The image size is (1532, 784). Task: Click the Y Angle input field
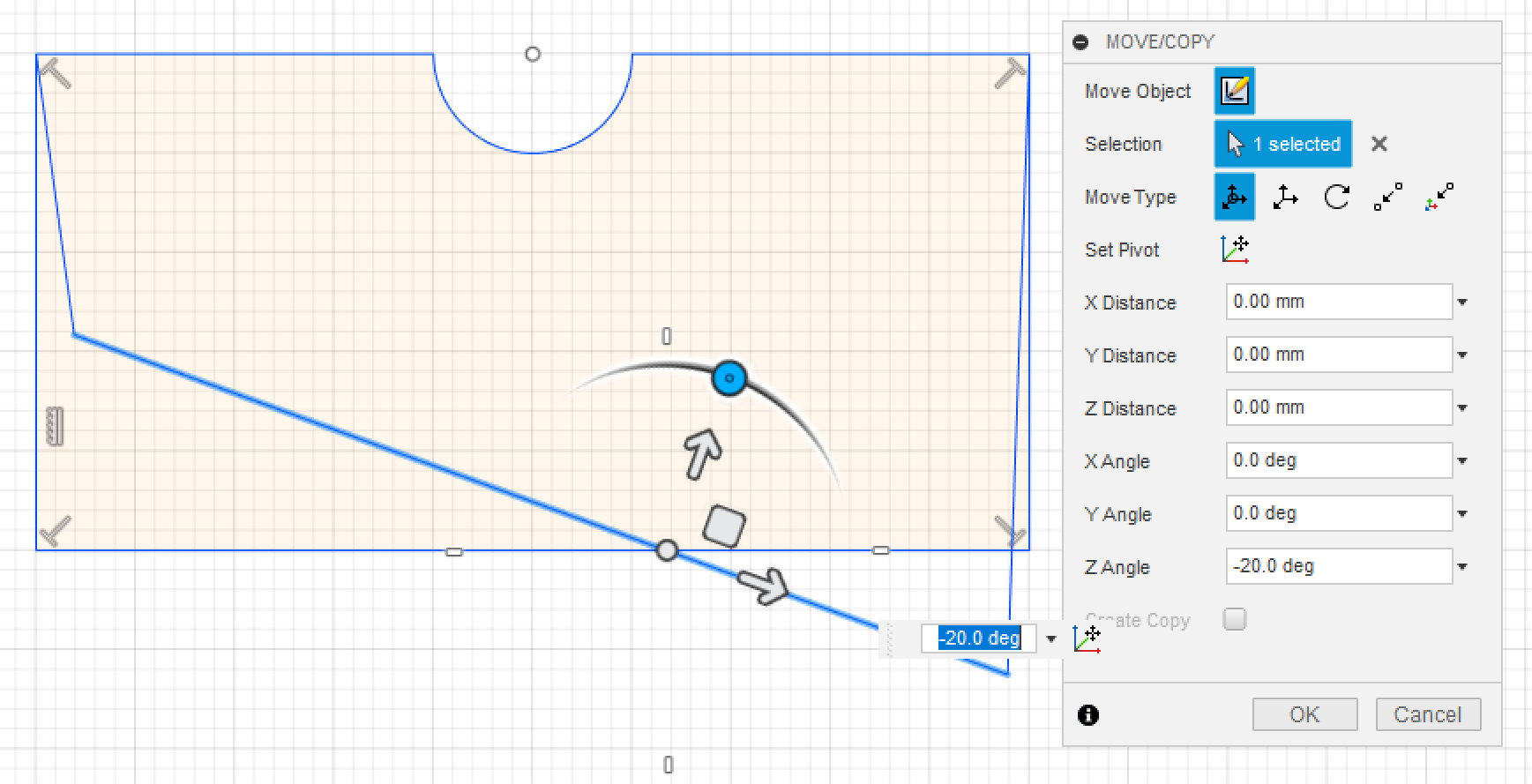point(1339,513)
